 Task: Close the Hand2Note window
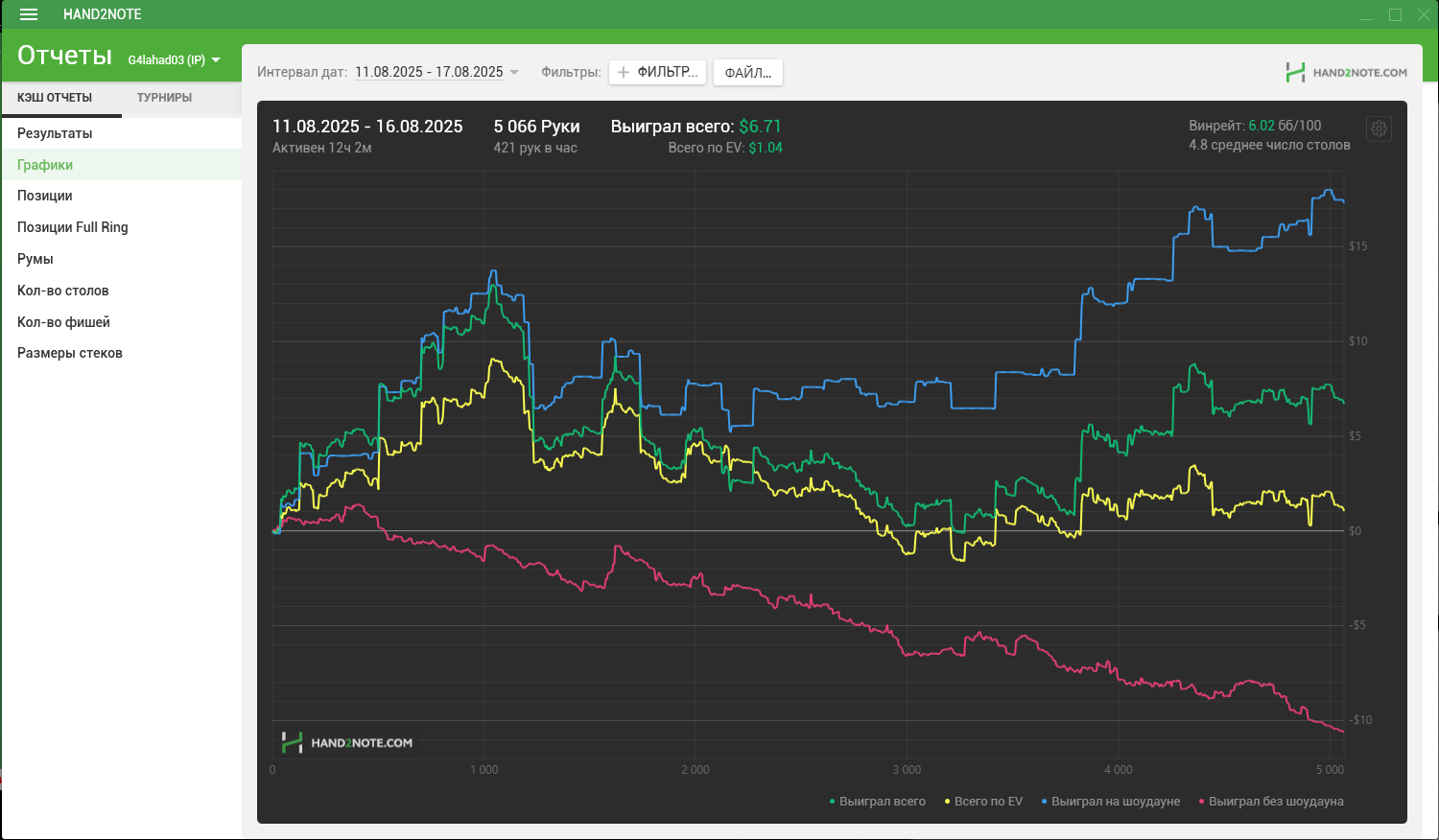[x=1424, y=14]
